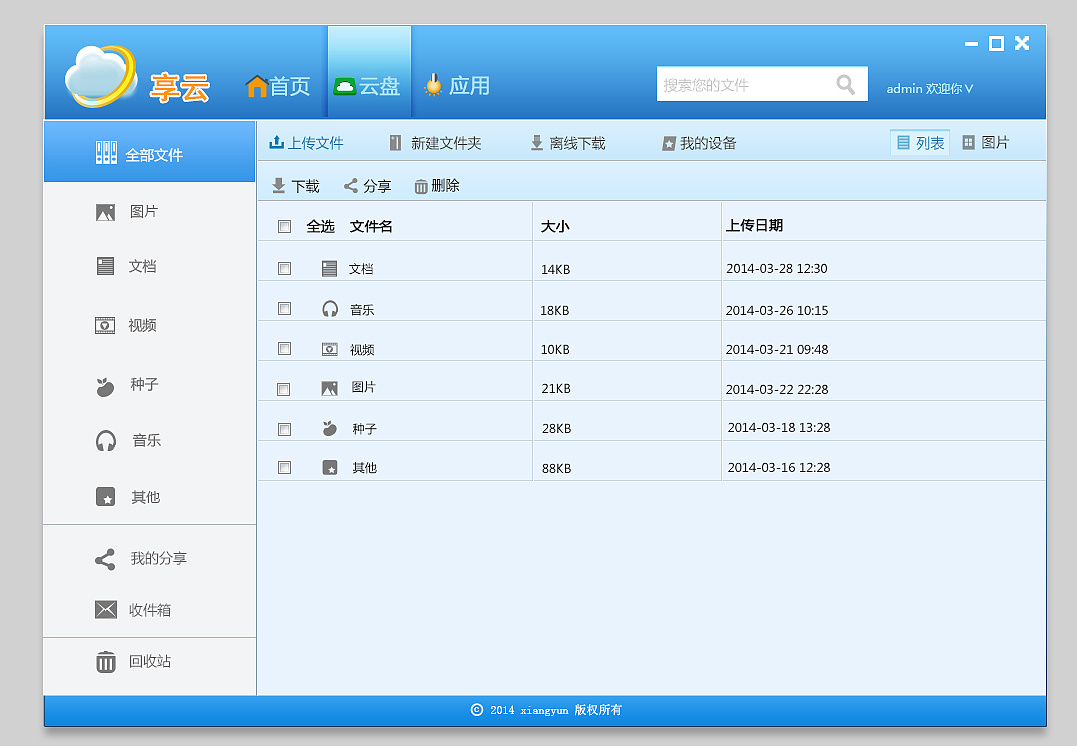Click the 音乐 headphones icon in file list
1077x746 pixels.
coord(330,308)
